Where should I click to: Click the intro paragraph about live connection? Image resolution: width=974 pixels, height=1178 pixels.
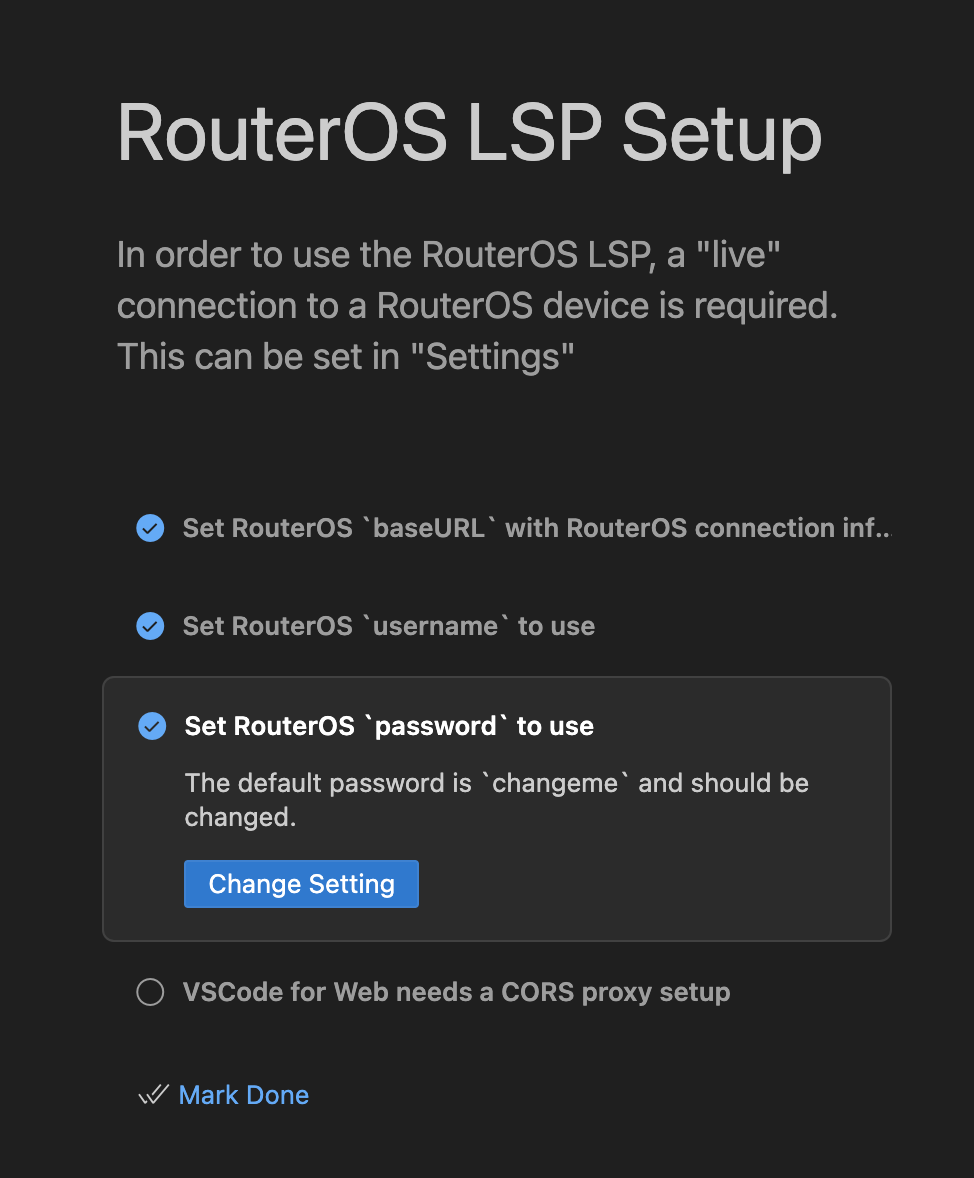[x=477, y=305]
